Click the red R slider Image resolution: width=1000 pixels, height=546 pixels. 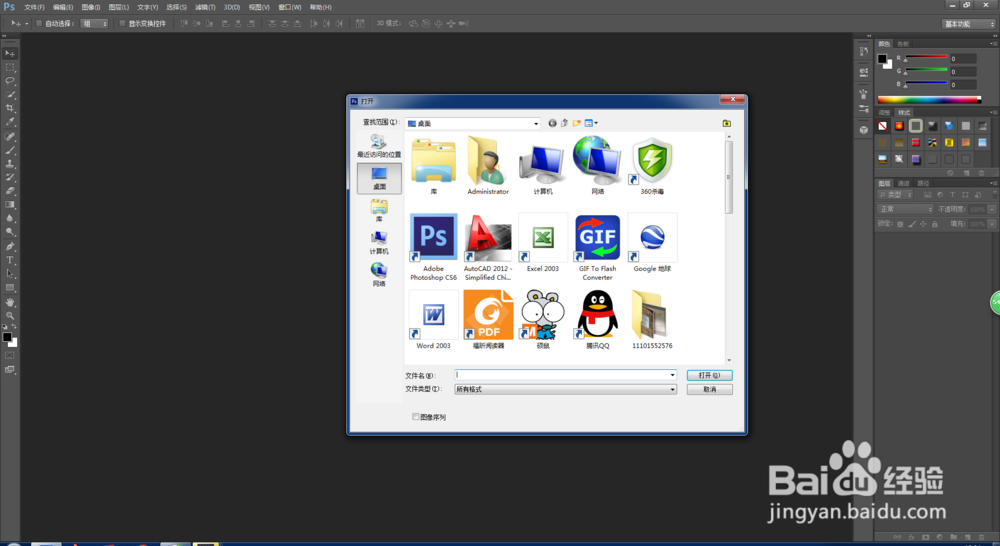pyautogui.click(x=926, y=57)
